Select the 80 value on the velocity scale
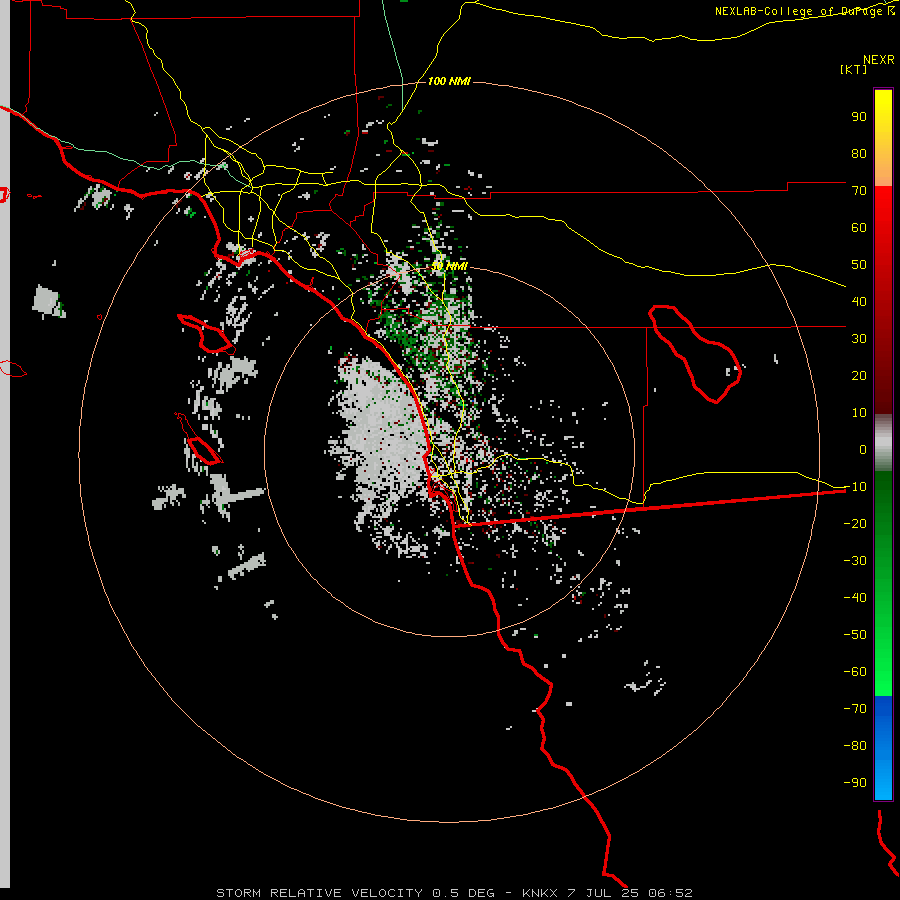900x900 pixels. [859, 153]
